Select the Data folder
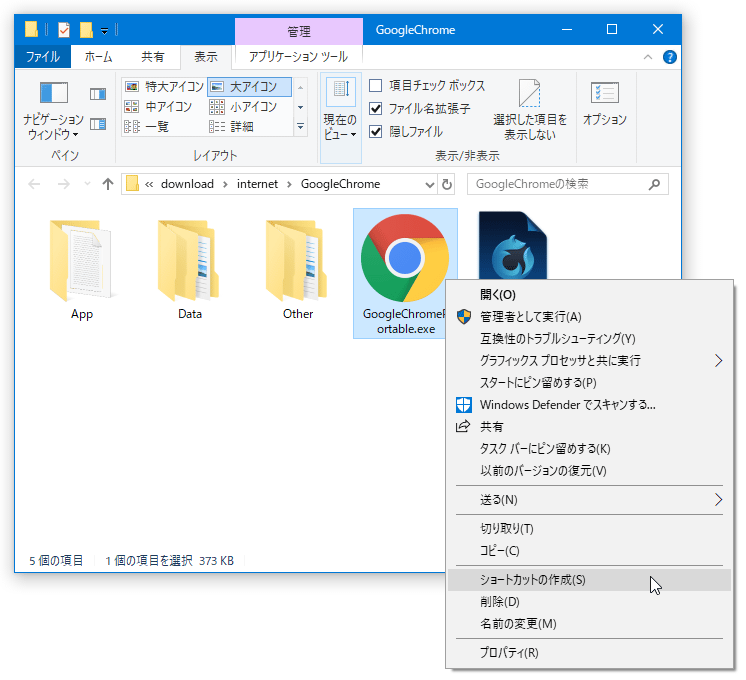 (x=189, y=270)
